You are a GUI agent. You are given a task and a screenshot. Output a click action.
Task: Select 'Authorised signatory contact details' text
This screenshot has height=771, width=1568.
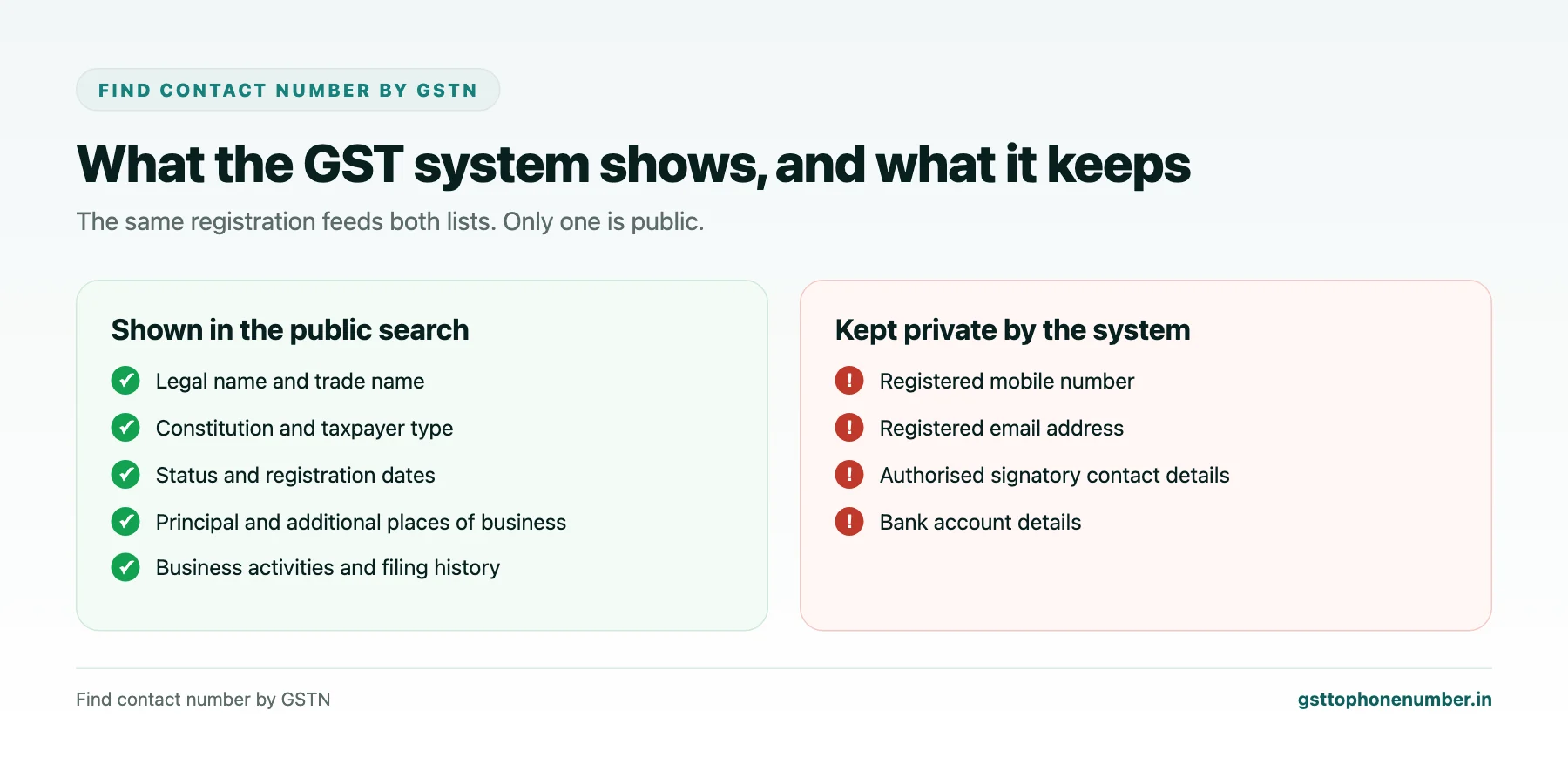1054,476
